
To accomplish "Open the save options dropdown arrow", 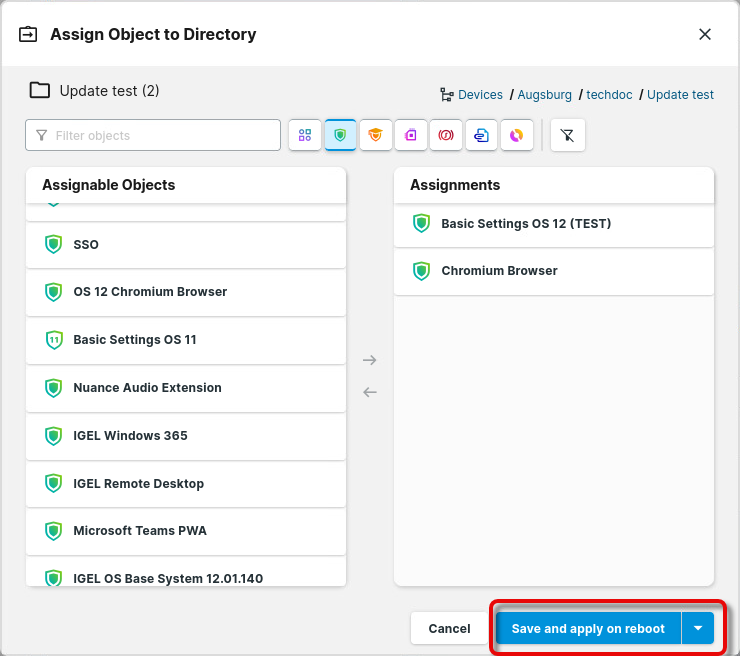I will (x=698, y=629).
